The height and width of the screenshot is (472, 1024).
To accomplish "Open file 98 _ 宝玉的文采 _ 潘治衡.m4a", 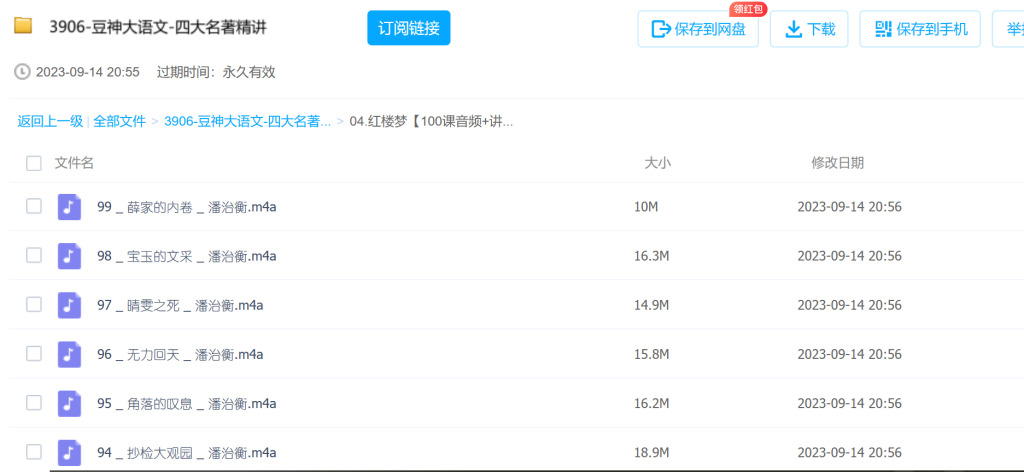I will pos(187,256).
